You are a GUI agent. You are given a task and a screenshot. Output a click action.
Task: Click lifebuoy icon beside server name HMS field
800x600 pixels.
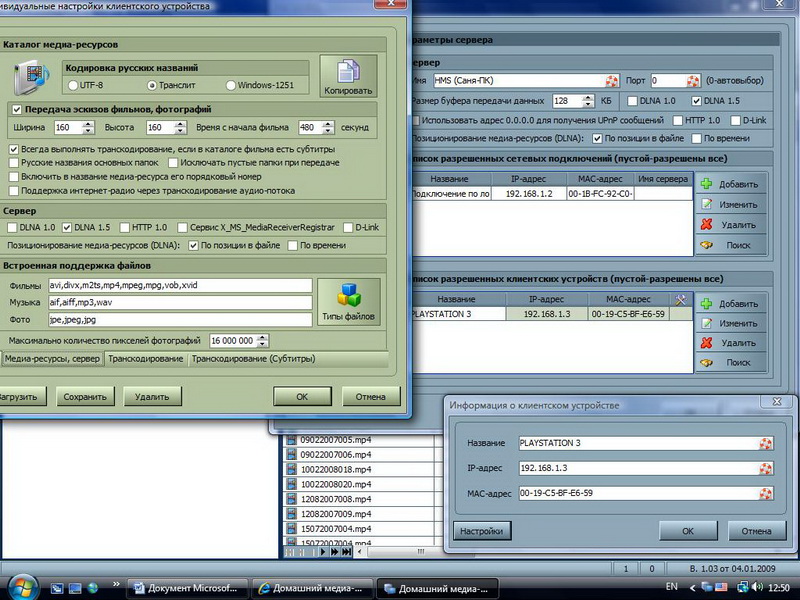[611, 81]
